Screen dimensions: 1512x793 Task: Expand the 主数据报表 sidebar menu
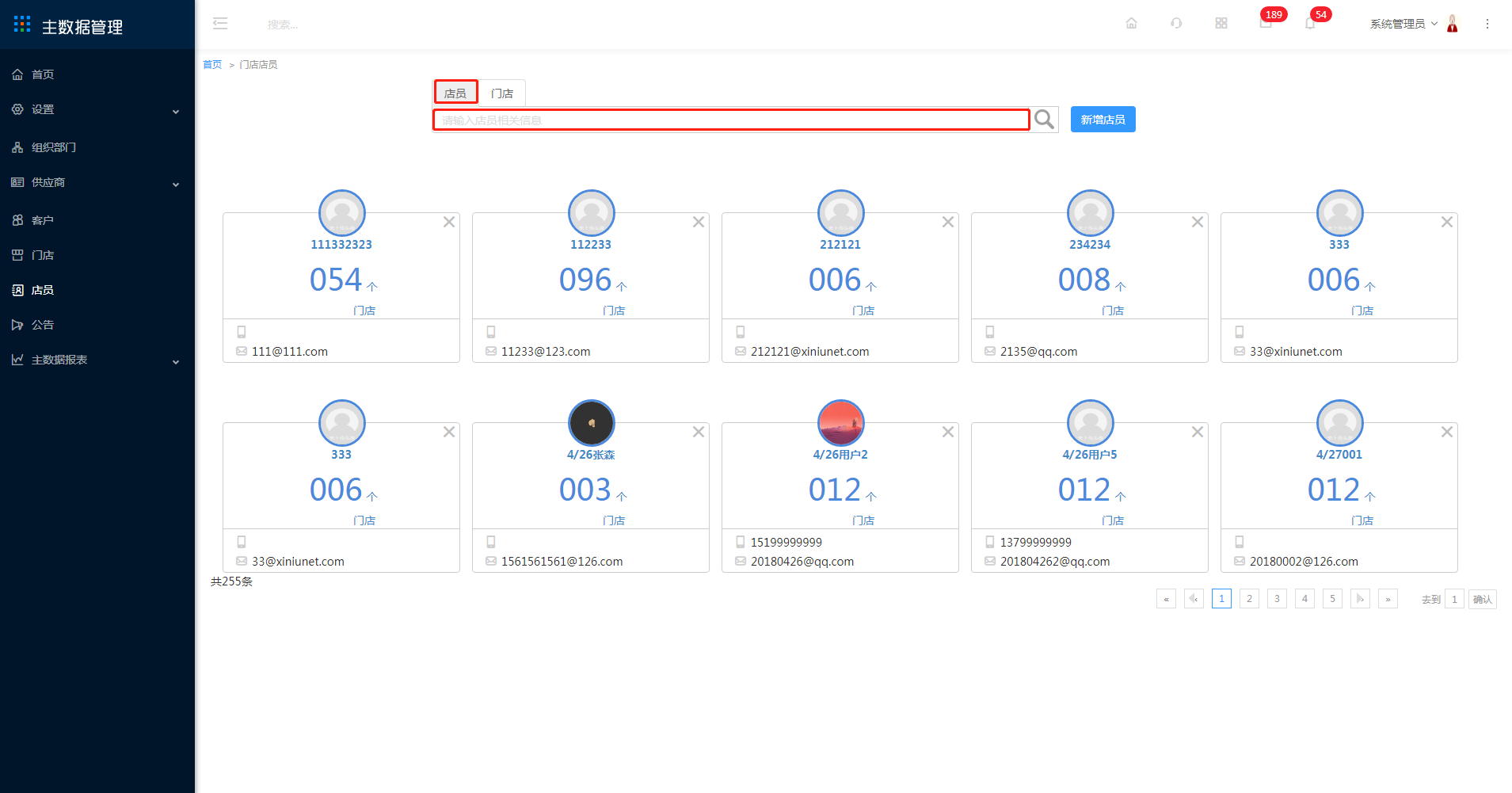click(97, 360)
